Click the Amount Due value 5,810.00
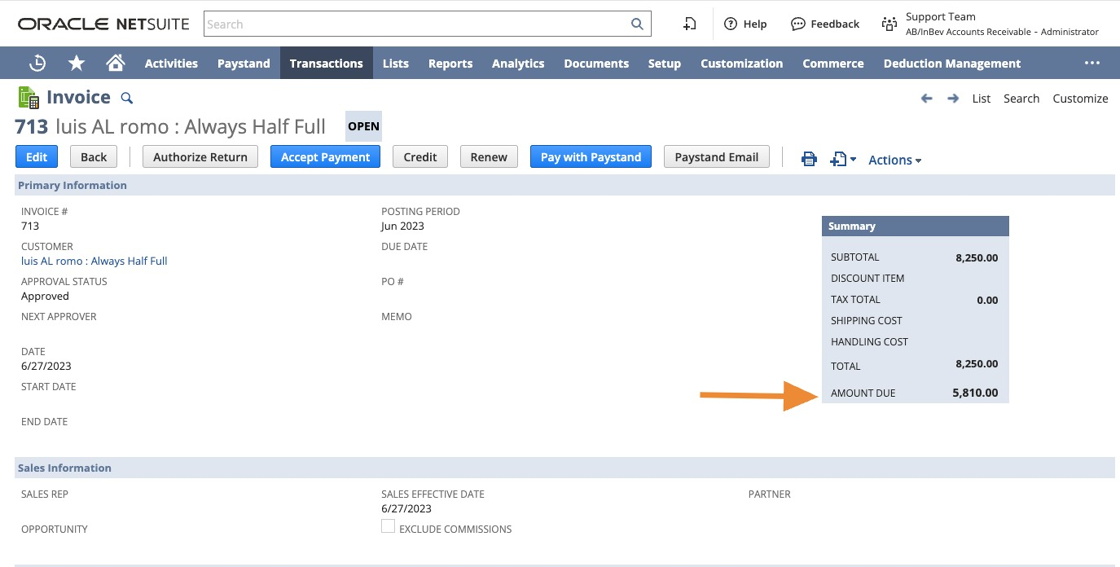This screenshot has height=567, width=1120. coord(975,393)
